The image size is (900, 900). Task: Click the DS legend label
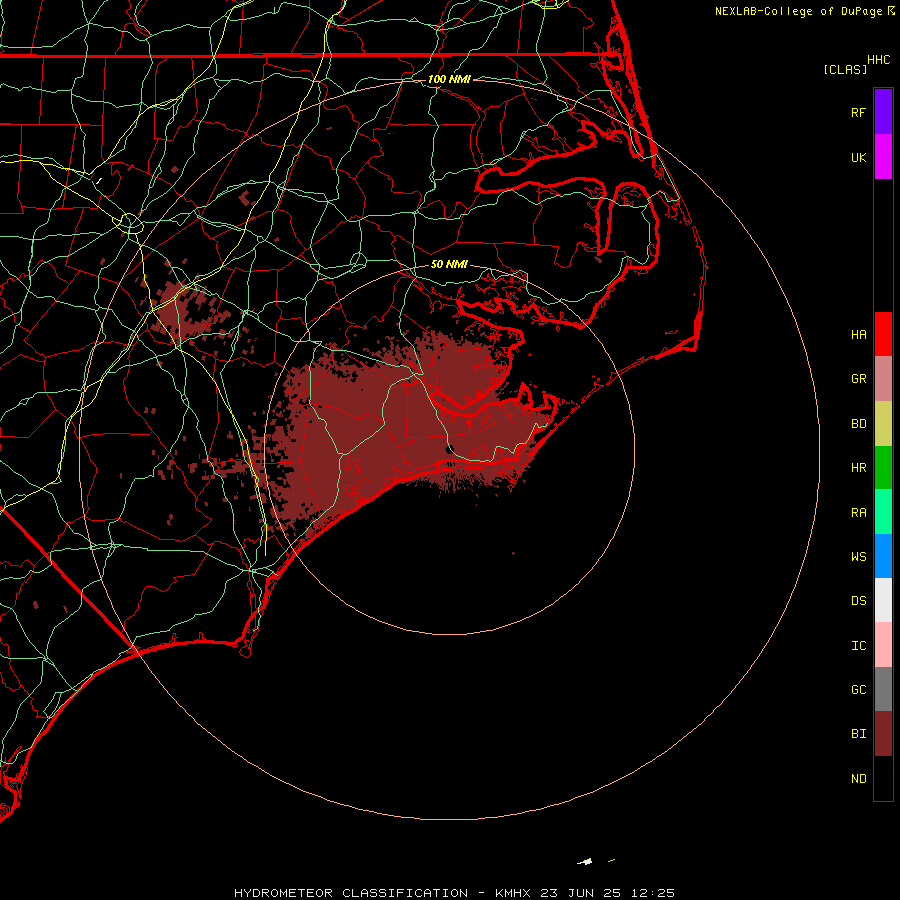(x=858, y=601)
